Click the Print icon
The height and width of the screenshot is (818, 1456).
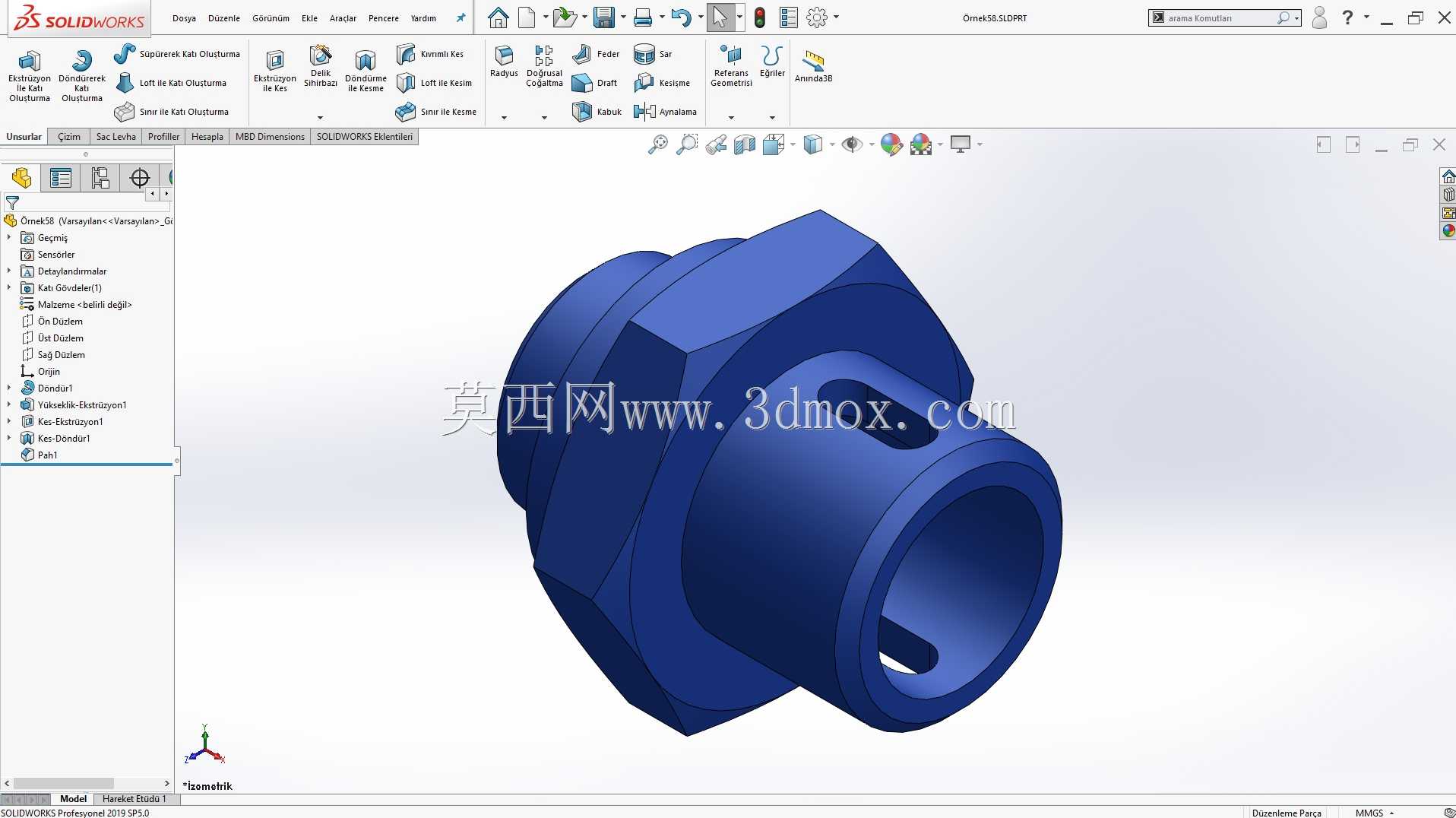coord(643,17)
